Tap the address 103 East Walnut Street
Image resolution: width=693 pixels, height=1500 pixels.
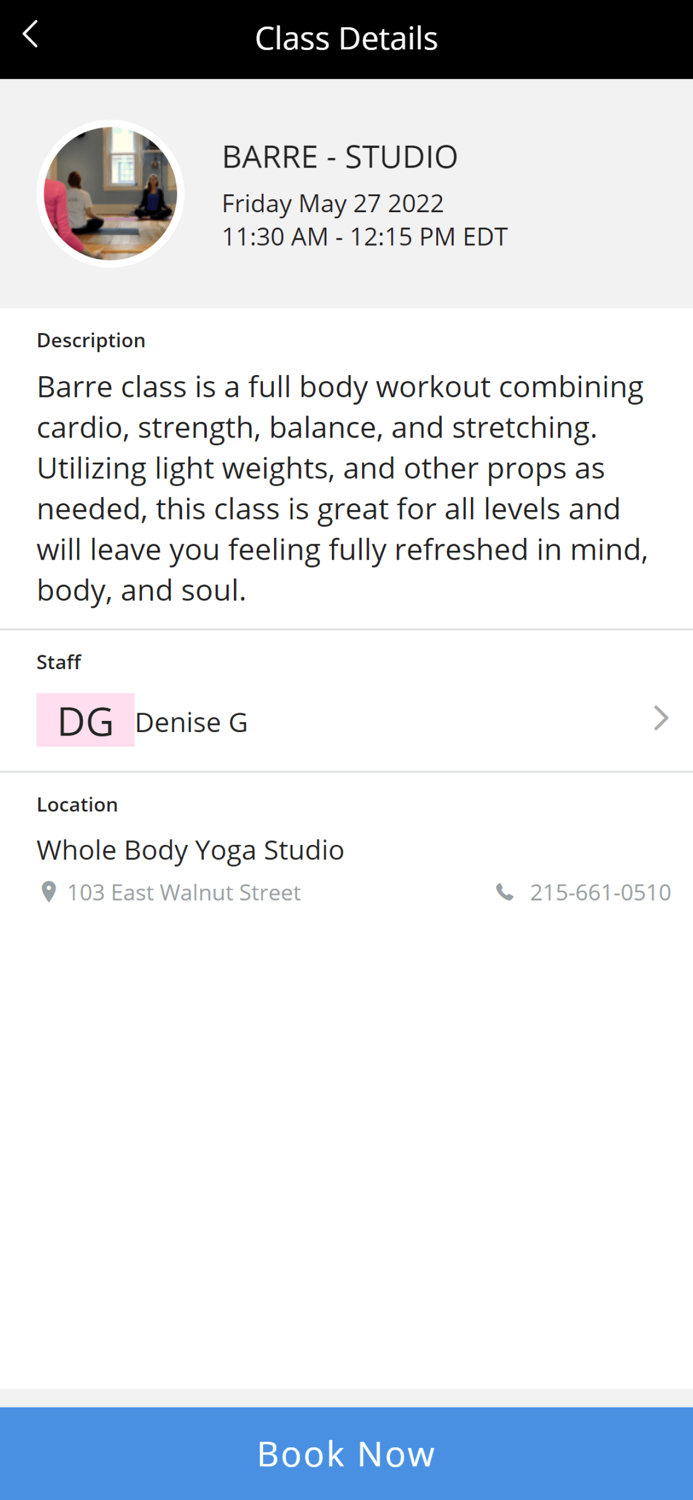[x=184, y=891]
